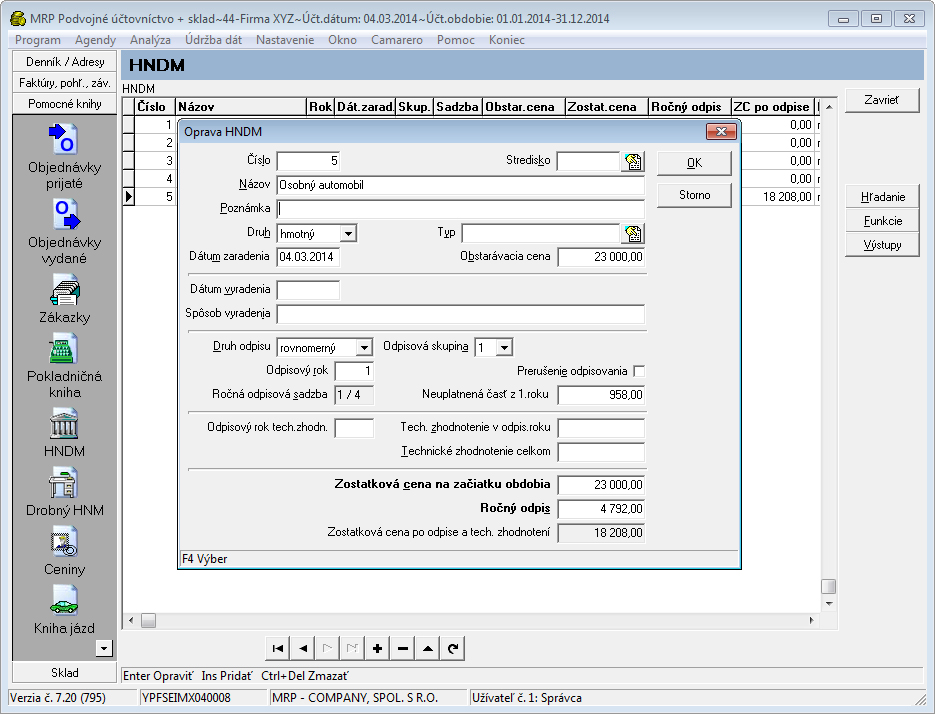Switch to the Denník / Adresy tab
This screenshot has width=935, height=714.
(65, 62)
